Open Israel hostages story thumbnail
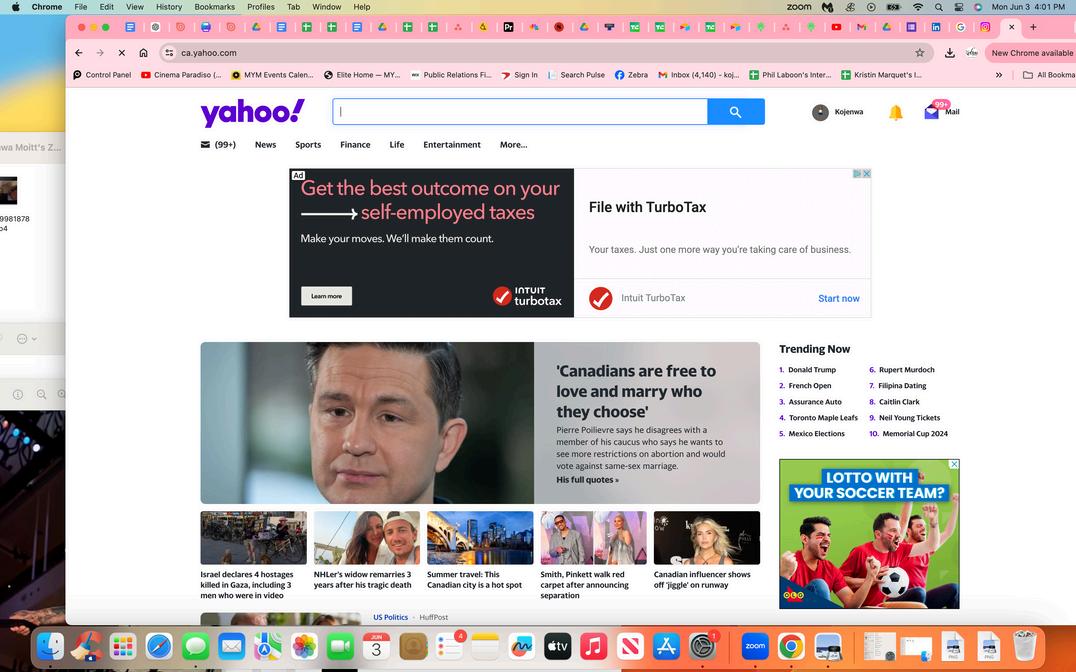 click(253, 537)
